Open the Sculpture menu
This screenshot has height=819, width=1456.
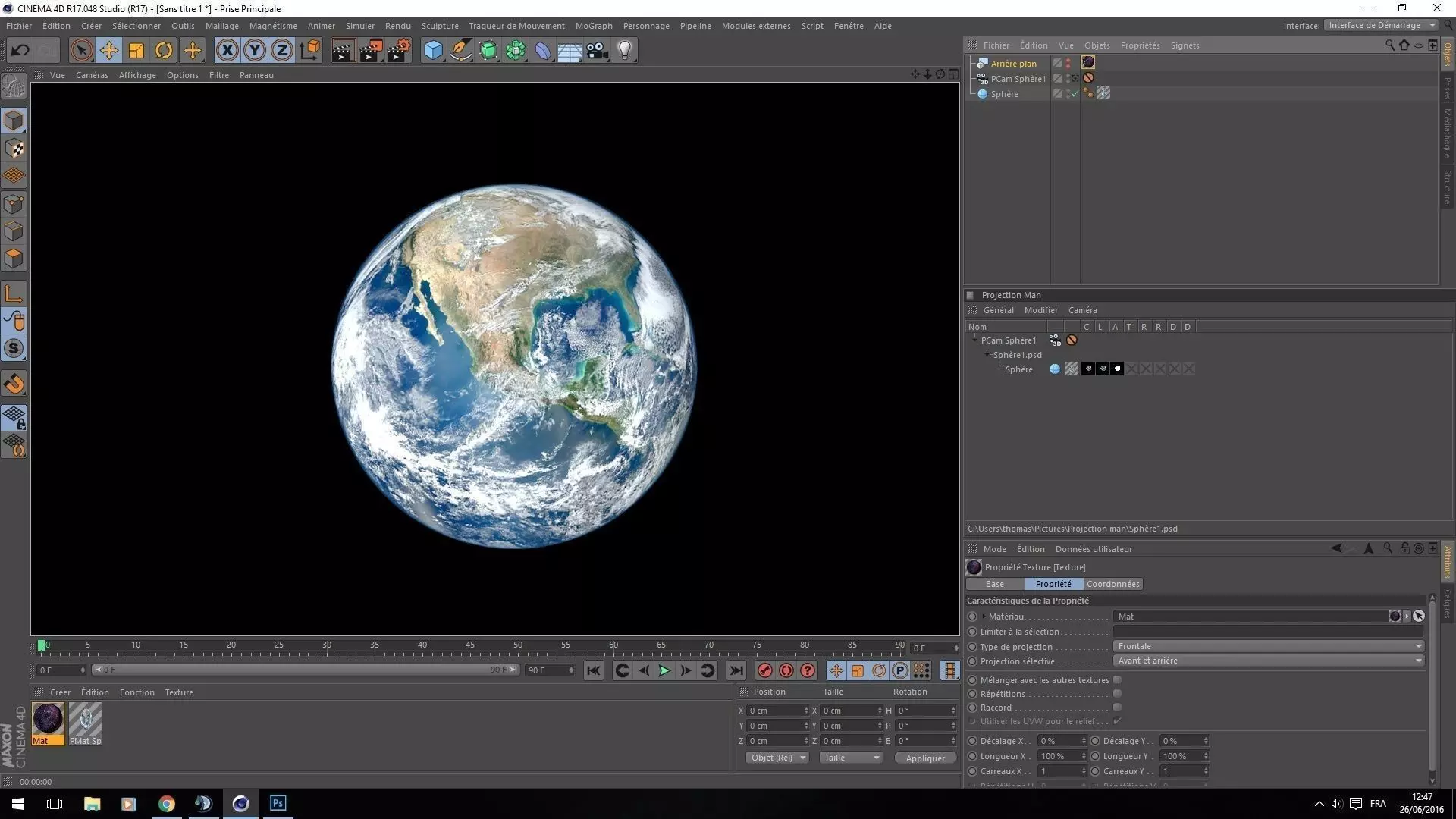pyautogui.click(x=440, y=26)
